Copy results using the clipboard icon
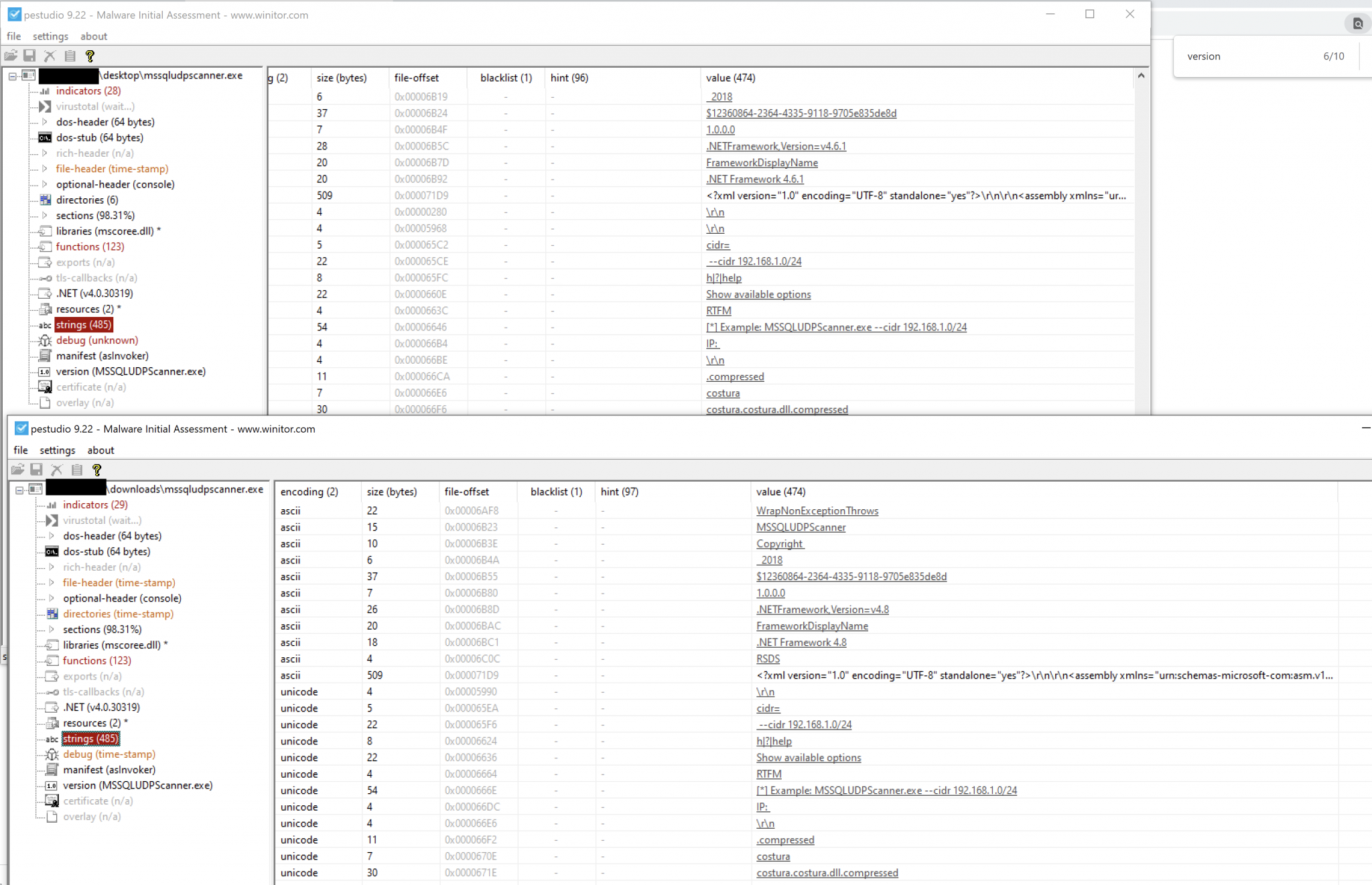1372x885 pixels. [x=70, y=56]
